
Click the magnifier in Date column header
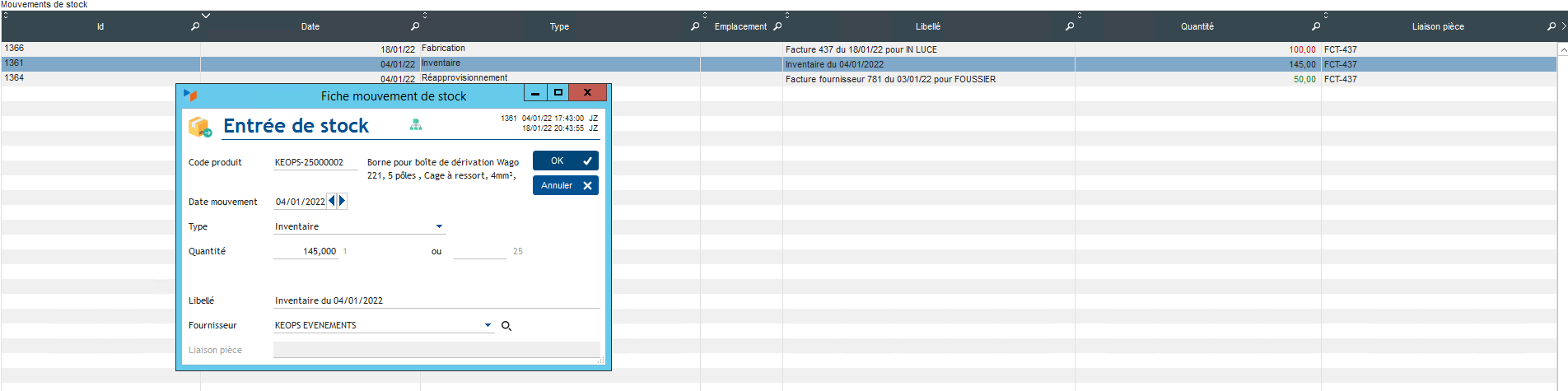click(415, 26)
